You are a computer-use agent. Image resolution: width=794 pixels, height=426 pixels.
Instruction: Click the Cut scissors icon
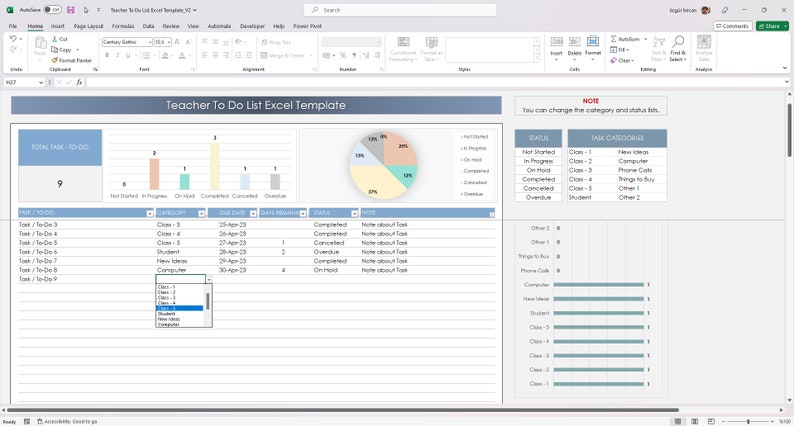(x=55, y=39)
